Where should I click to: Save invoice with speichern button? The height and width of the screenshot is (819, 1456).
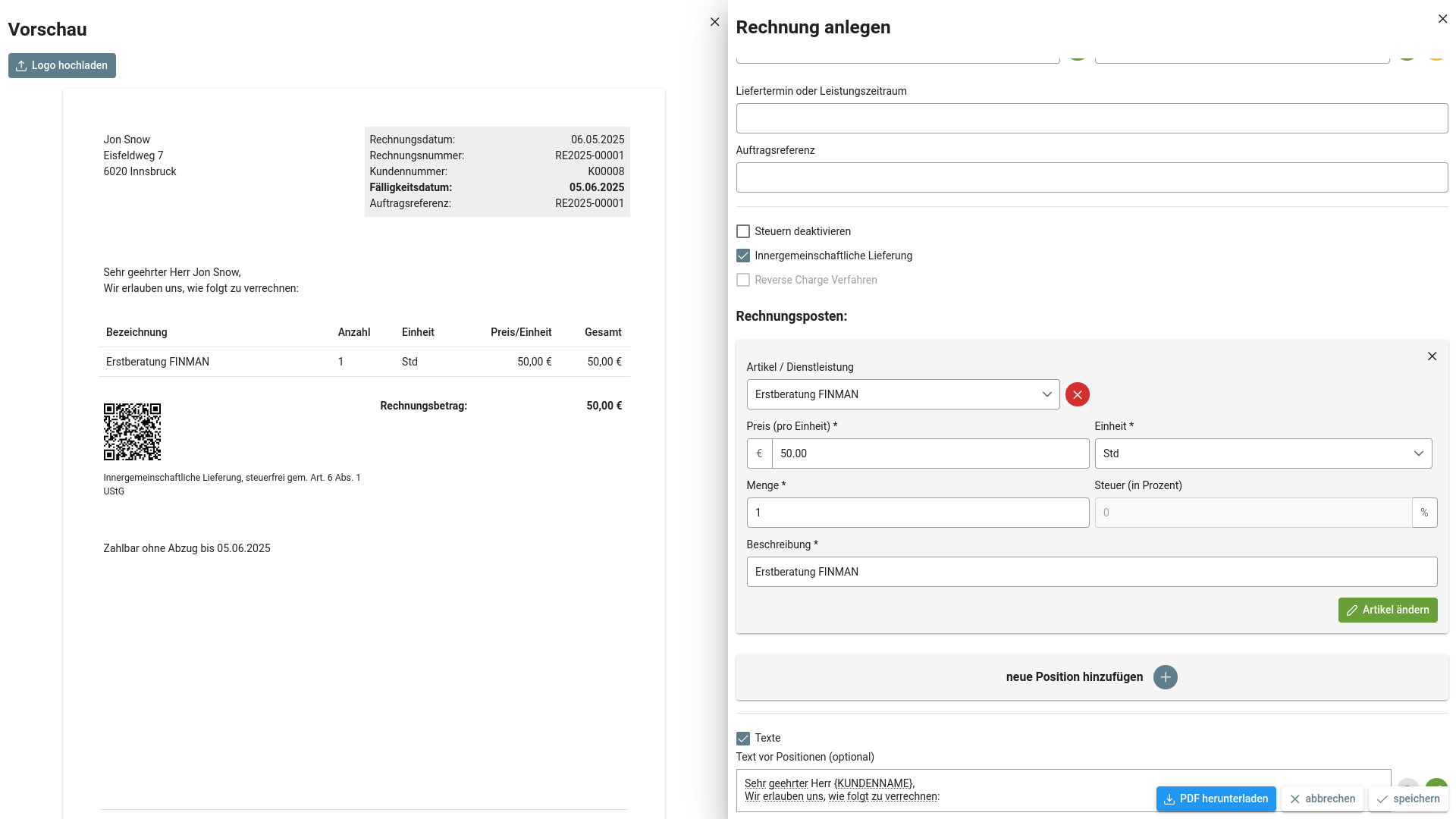point(1407,799)
